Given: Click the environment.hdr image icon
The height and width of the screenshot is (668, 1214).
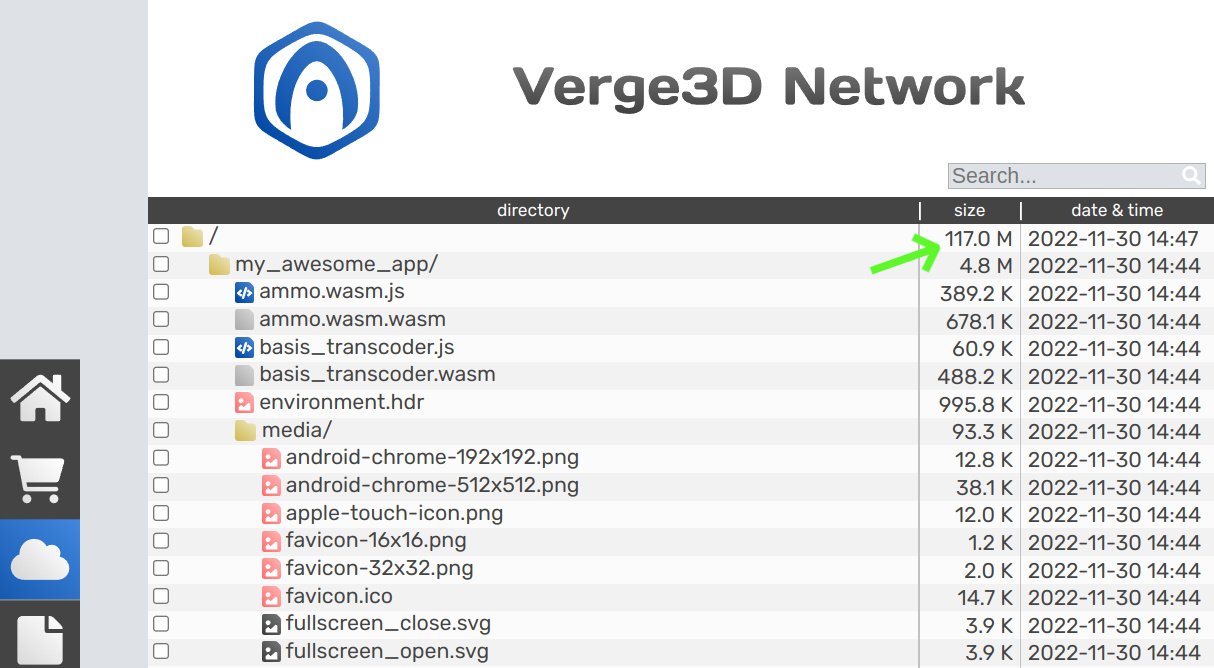Looking at the screenshot, I should (244, 403).
